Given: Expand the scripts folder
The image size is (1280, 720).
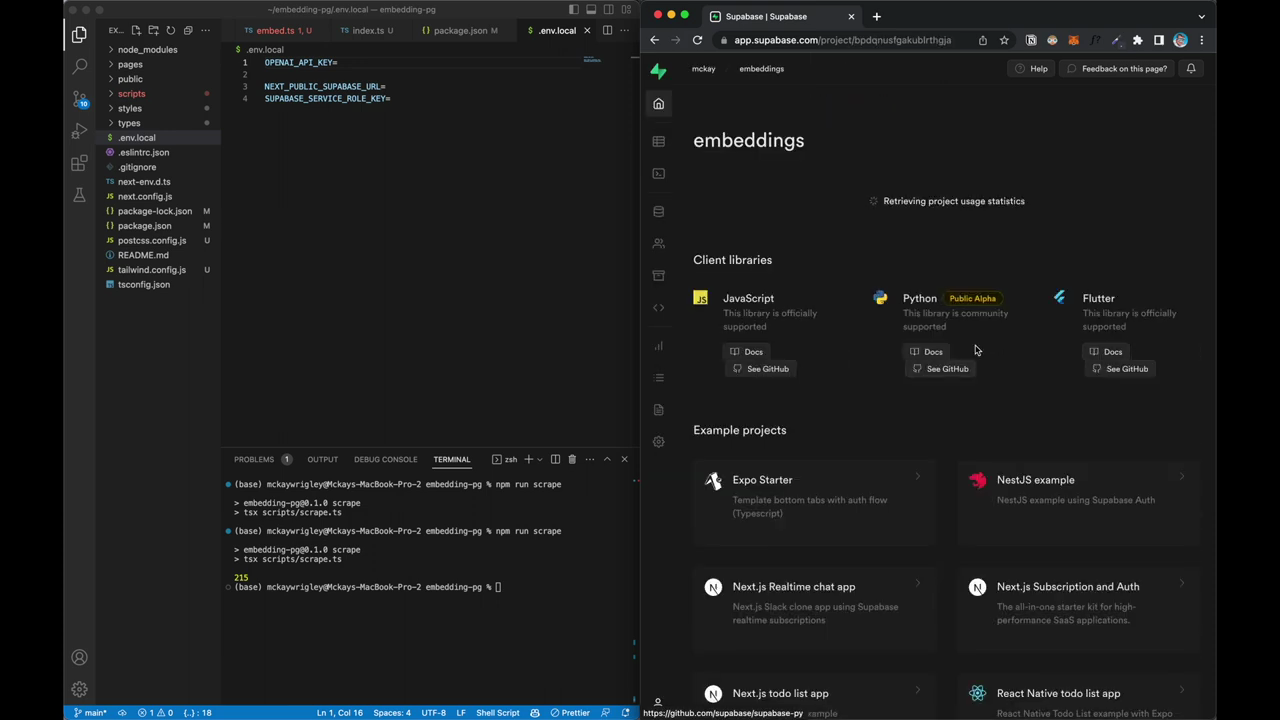Looking at the screenshot, I should 131,94.
